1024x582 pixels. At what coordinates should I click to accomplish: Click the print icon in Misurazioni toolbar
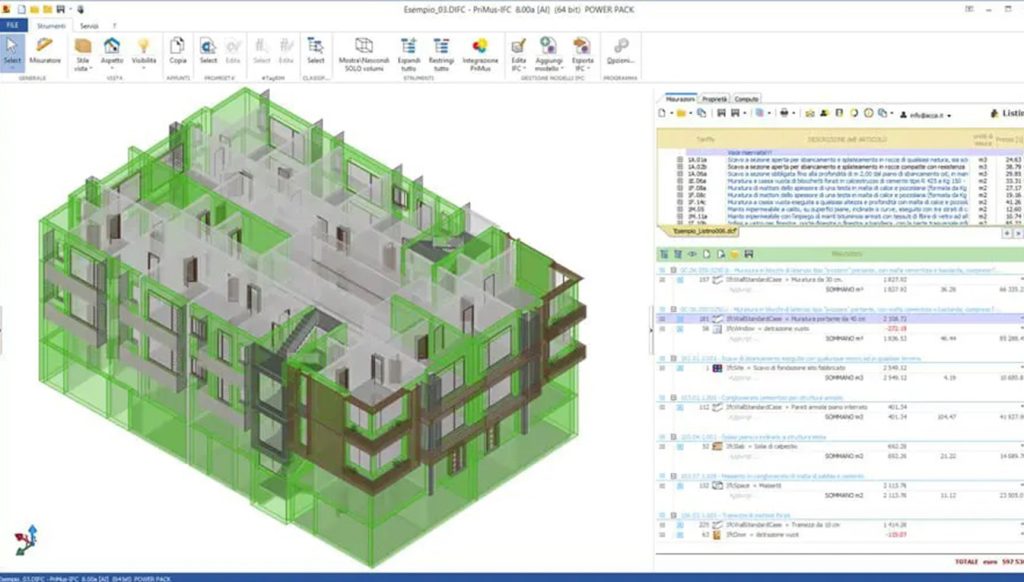tap(784, 113)
